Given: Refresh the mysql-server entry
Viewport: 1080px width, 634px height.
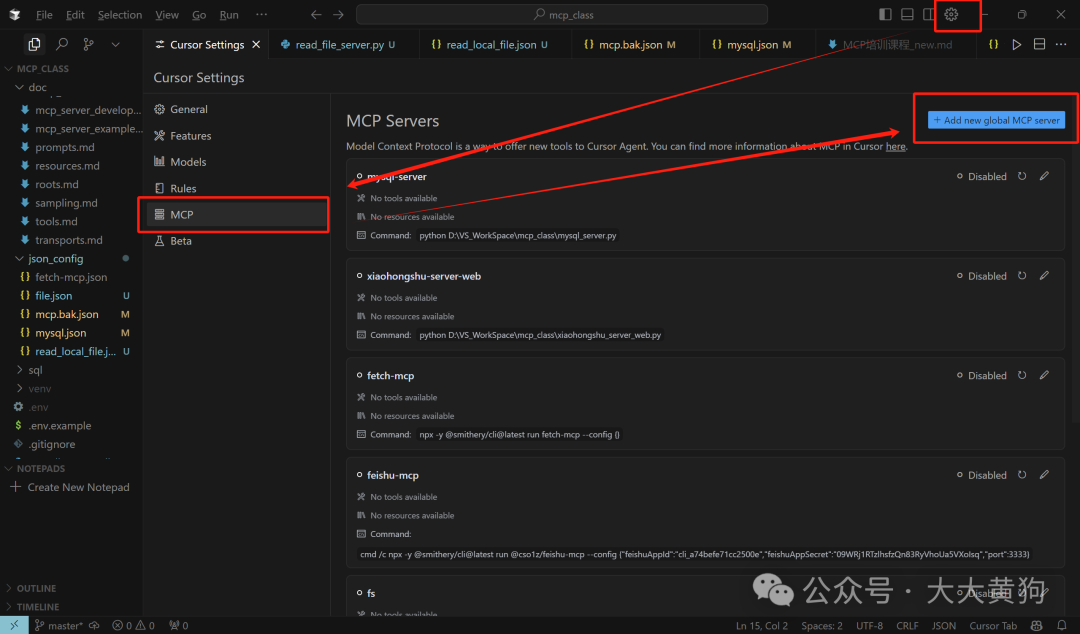Looking at the screenshot, I should click(x=1022, y=176).
